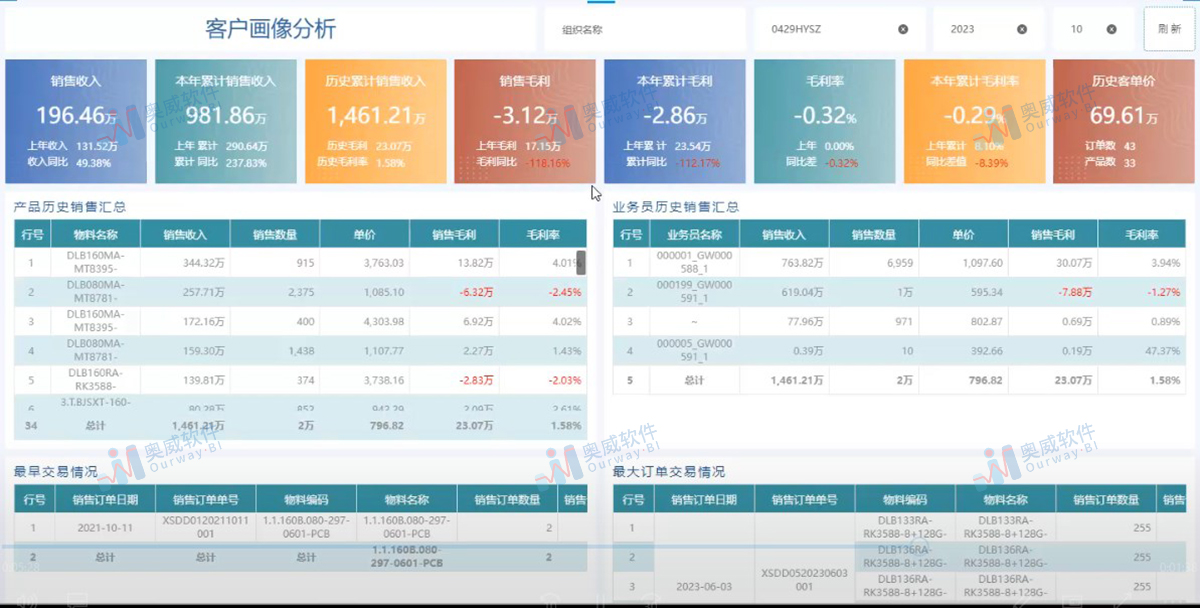Screen dimensions: 1200x608
Task: Open the month 10 dropdown
Action: click(1093, 30)
